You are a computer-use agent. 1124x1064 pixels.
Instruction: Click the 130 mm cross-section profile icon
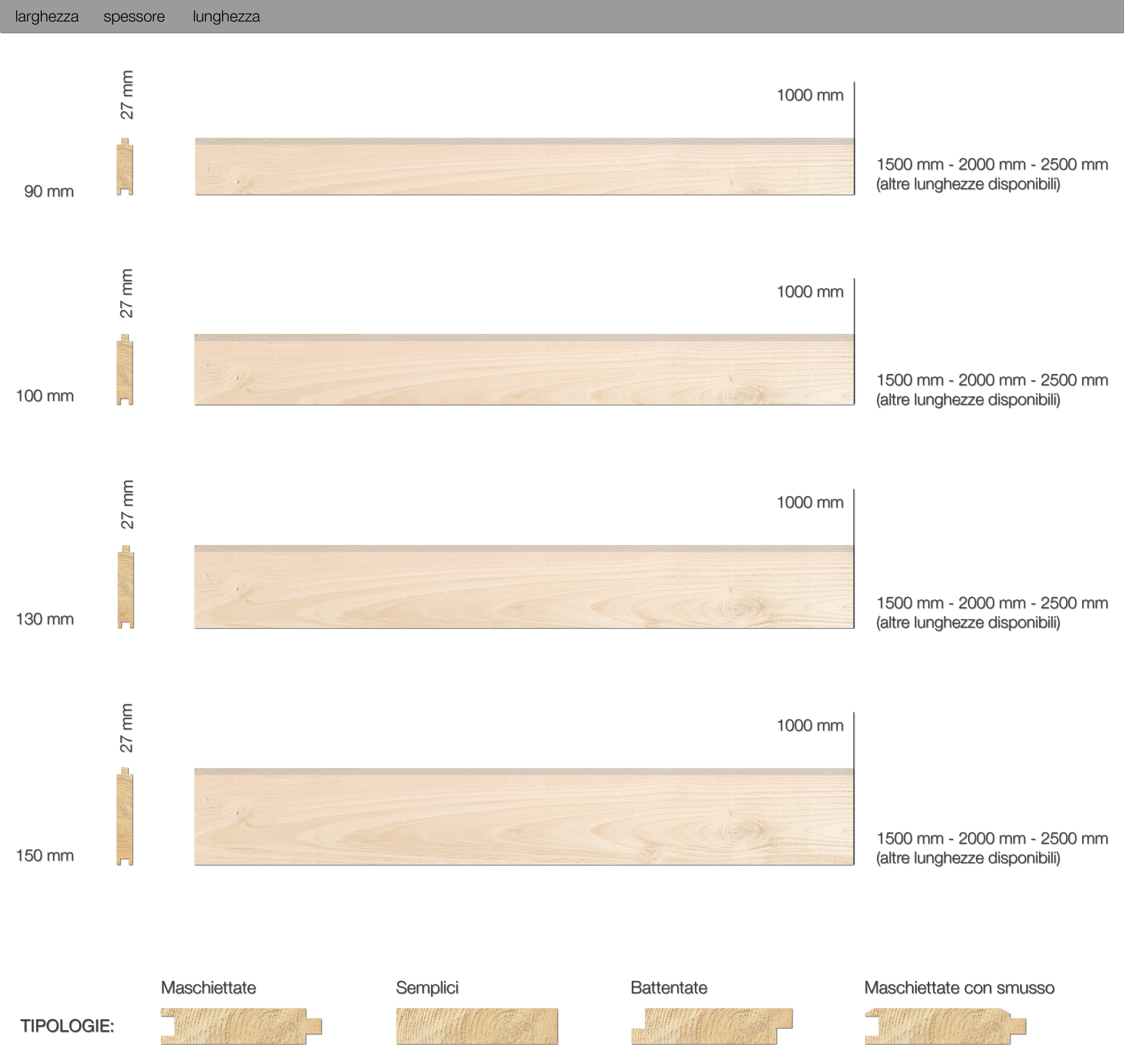pyautogui.click(x=125, y=587)
